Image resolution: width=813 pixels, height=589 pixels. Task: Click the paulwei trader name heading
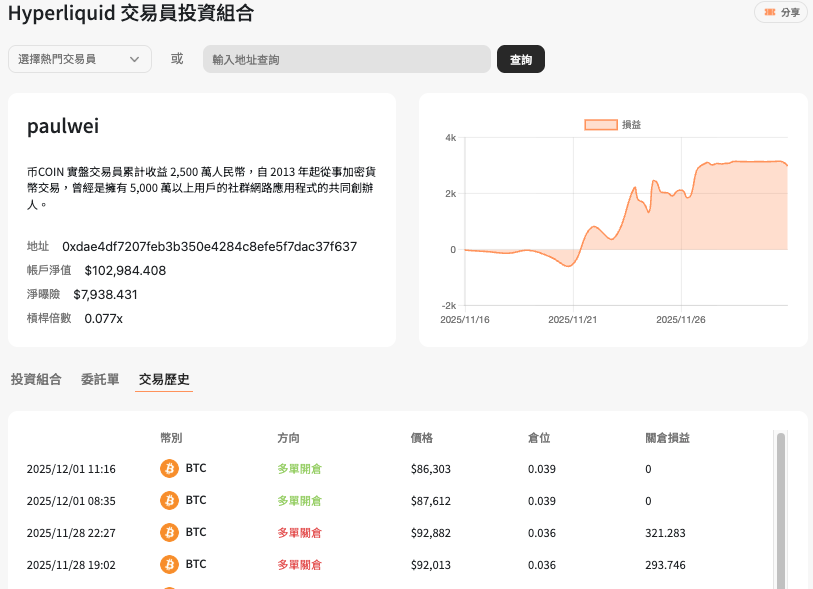(63, 127)
